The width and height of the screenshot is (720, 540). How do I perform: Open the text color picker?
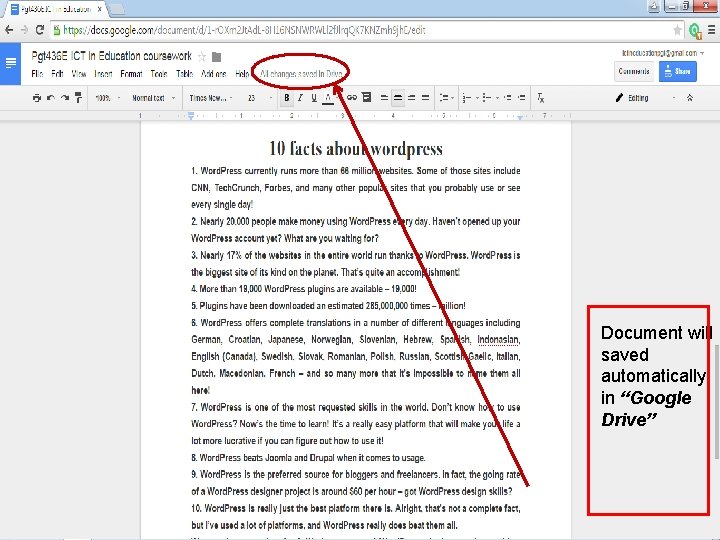[x=328, y=98]
